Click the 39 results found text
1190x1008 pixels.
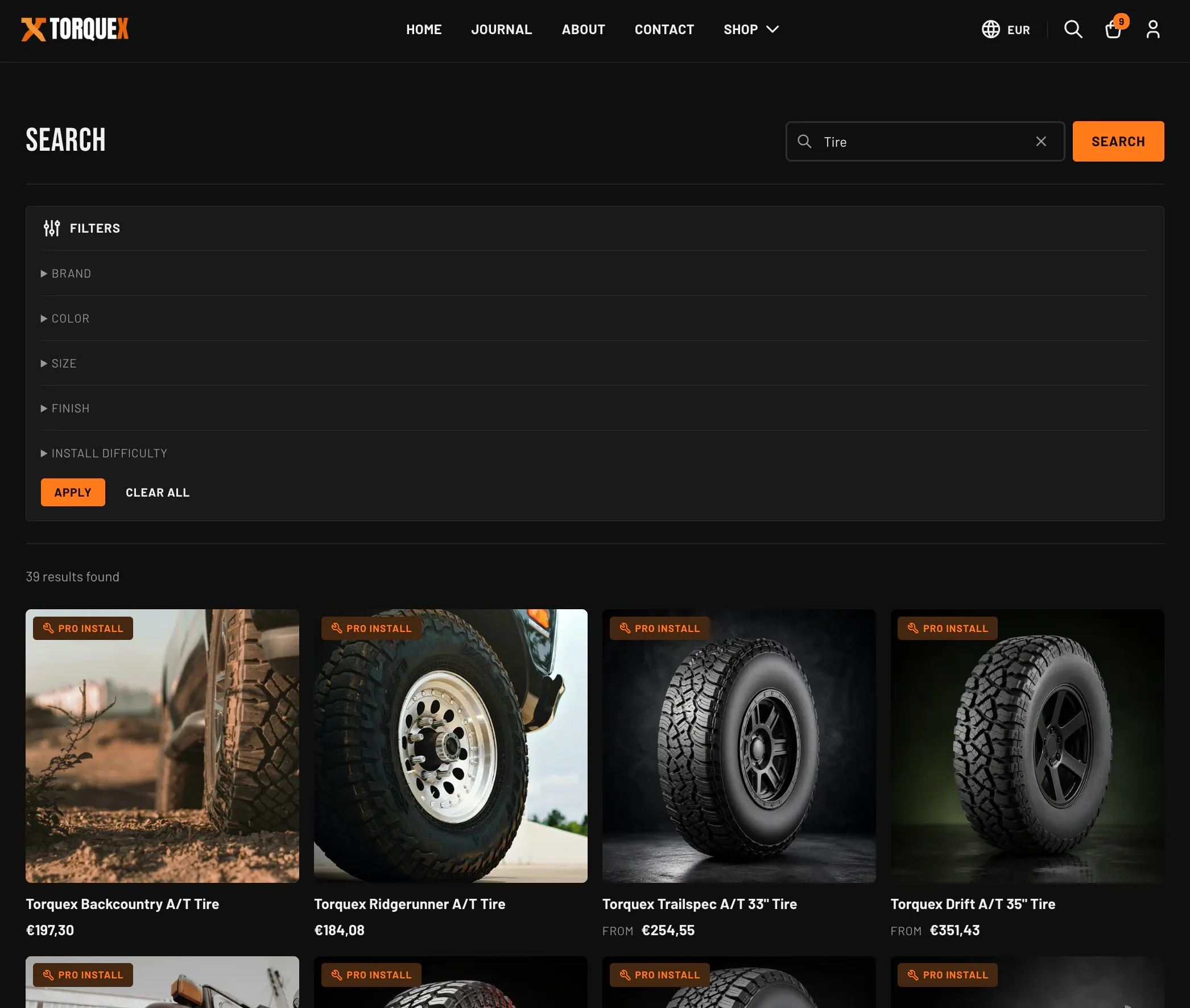click(x=73, y=577)
